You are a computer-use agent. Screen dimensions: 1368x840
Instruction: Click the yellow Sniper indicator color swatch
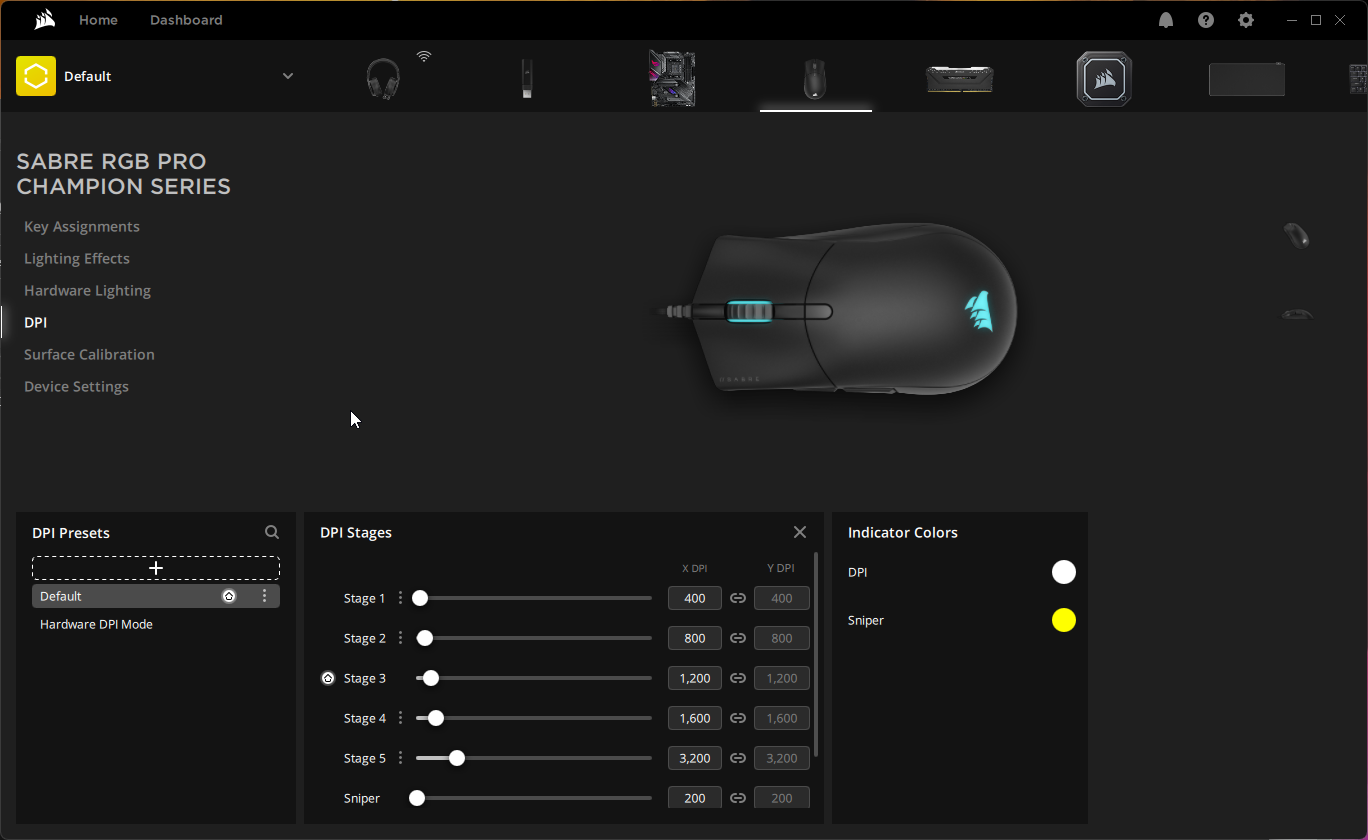pos(1064,620)
